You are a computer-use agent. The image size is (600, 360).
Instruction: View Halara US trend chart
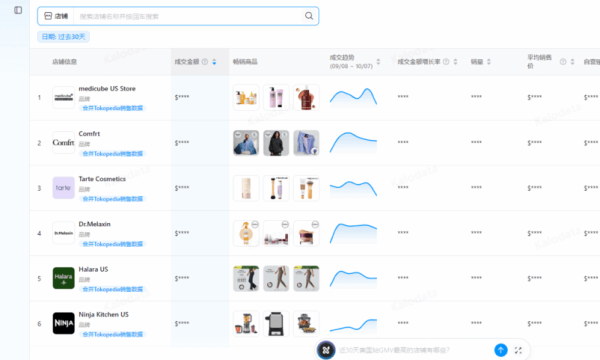click(x=353, y=279)
